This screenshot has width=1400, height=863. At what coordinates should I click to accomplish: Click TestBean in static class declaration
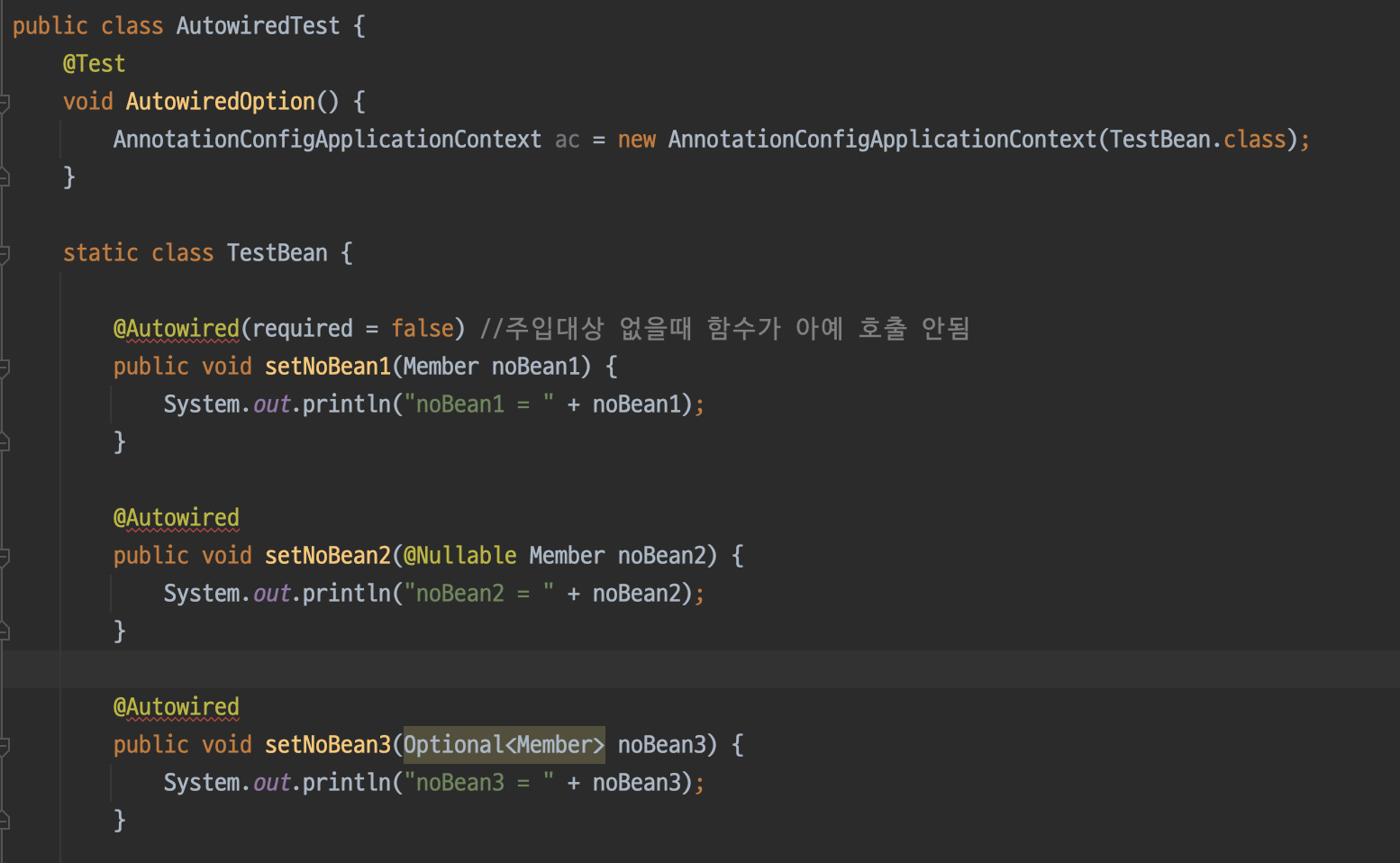coord(277,252)
